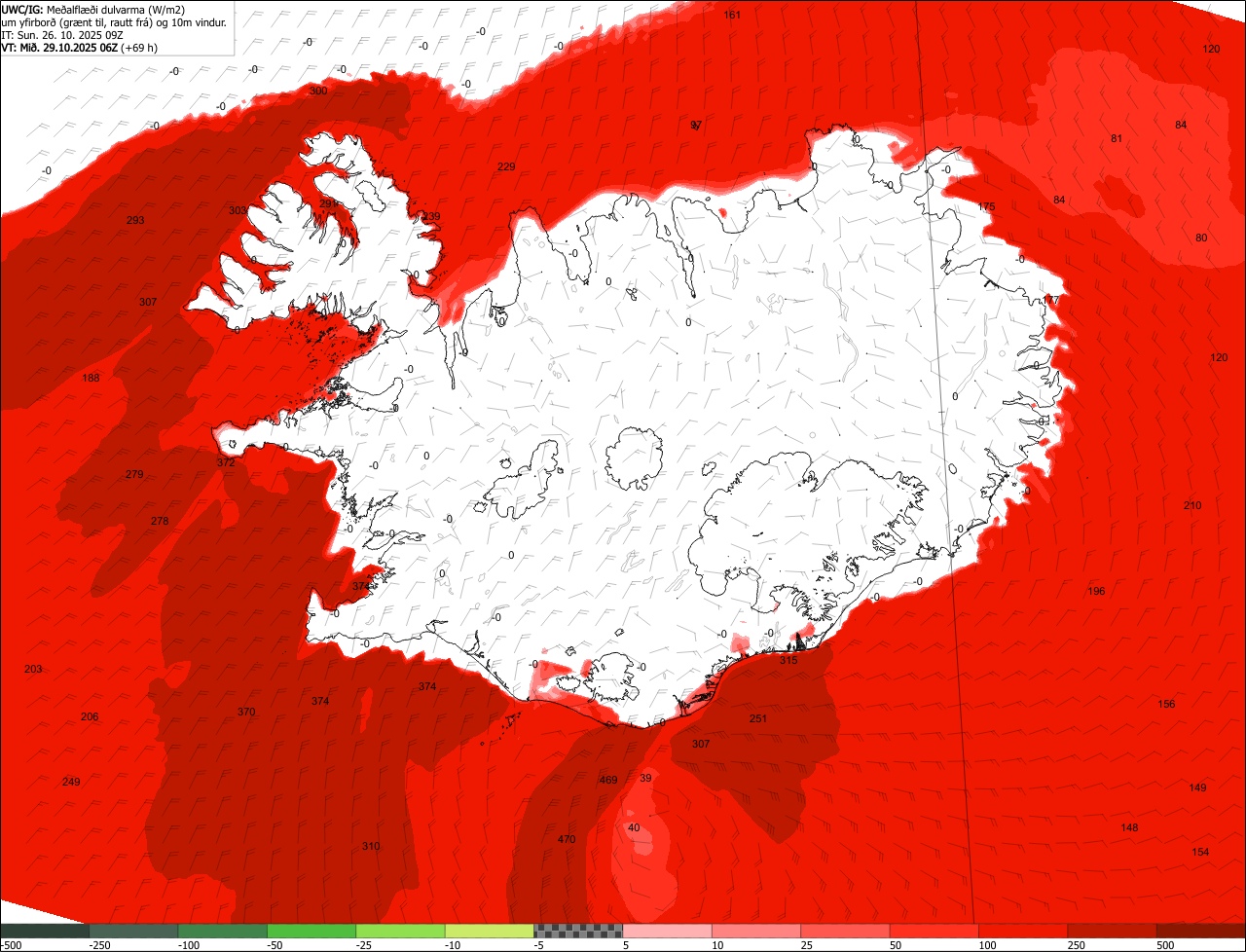Select the legend swatch between -250 and -100
1246x952 pixels.
pyautogui.click(x=133, y=931)
